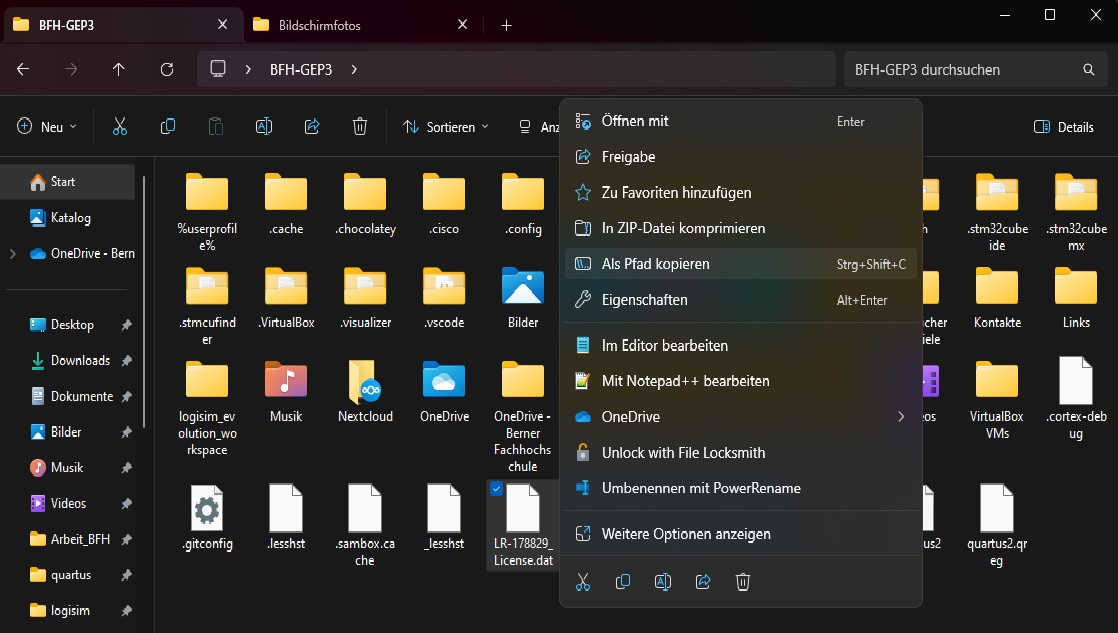The height and width of the screenshot is (633, 1118).
Task: Select the Bilder folder in file grid
Action: coord(523,298)
